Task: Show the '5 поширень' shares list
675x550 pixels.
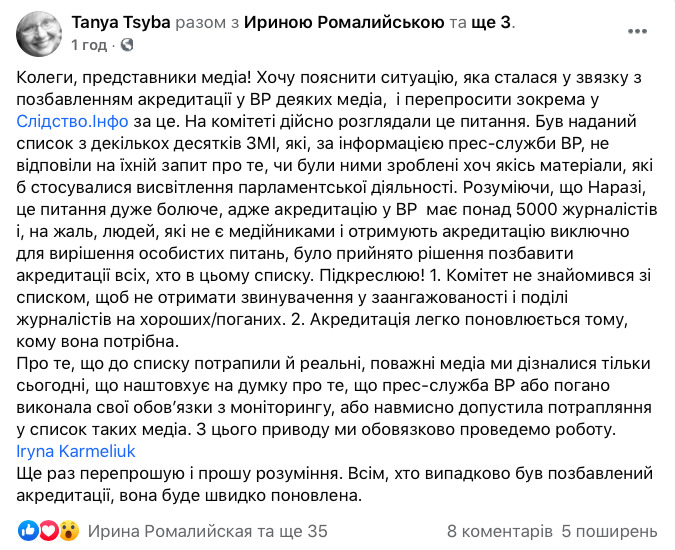Action: click(610, 531)
